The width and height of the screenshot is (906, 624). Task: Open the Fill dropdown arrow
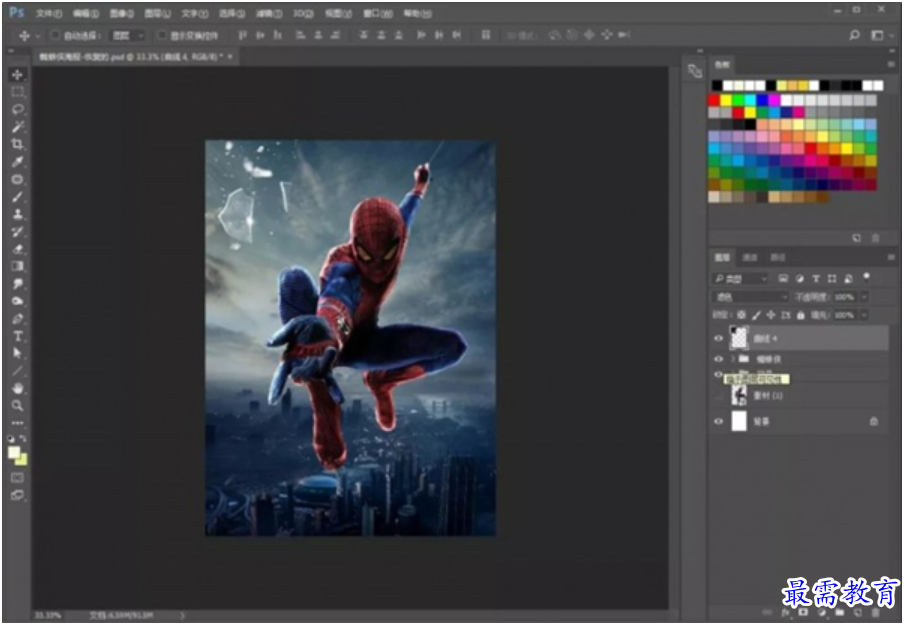(x=864, y=315)
